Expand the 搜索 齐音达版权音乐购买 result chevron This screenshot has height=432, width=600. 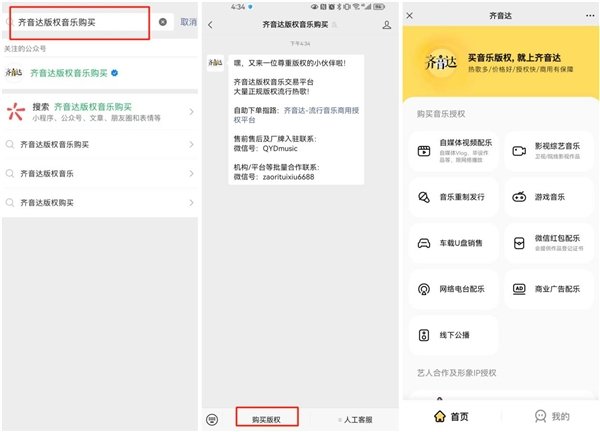191,112
